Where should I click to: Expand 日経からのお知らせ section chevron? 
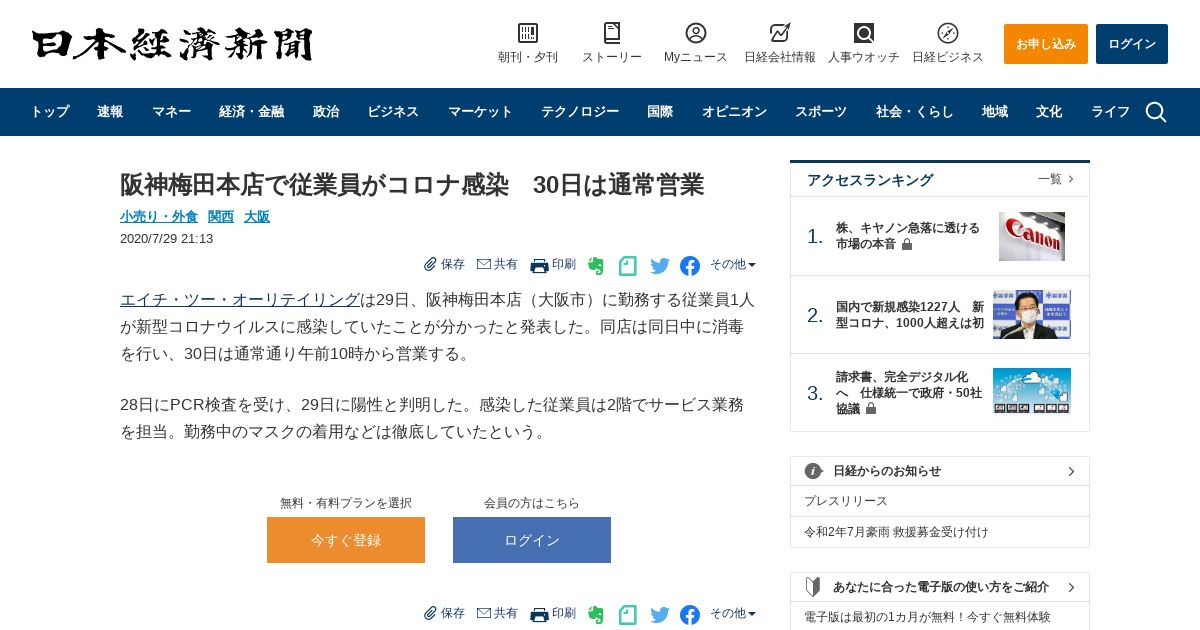click(1071, 471)
